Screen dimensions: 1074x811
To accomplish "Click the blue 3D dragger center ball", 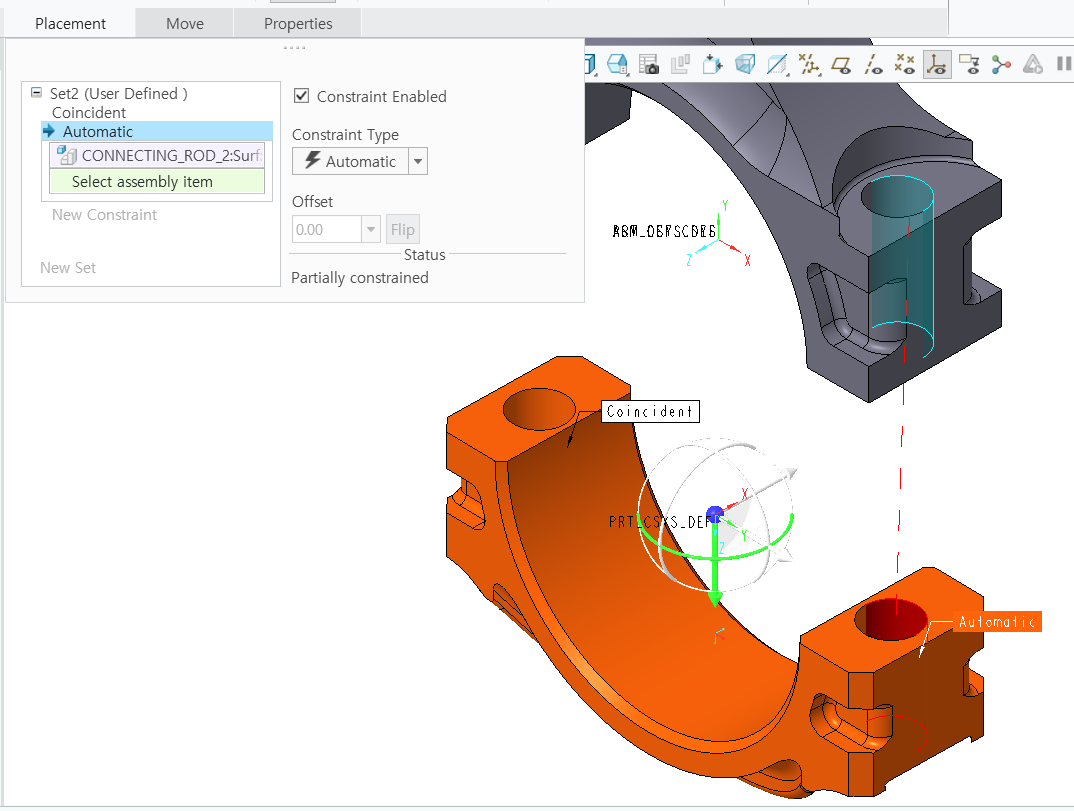I will click(x=714, y=513).
